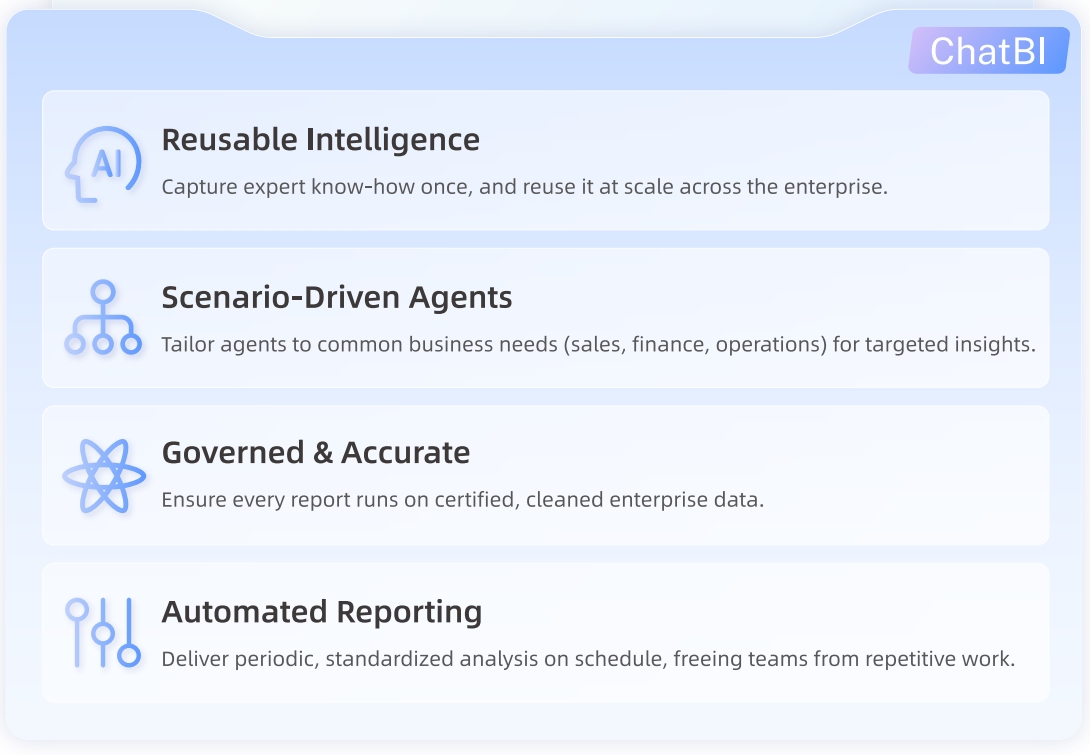Click the bottom-right node of the hierarchy icon
Image resolution: width=1090 pixels, height=755 pixels.
click(x=131, y=344)
